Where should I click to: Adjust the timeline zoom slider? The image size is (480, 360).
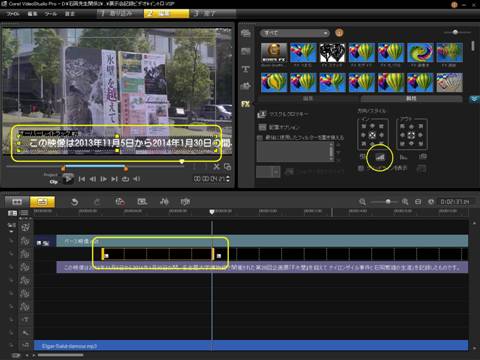388,202
